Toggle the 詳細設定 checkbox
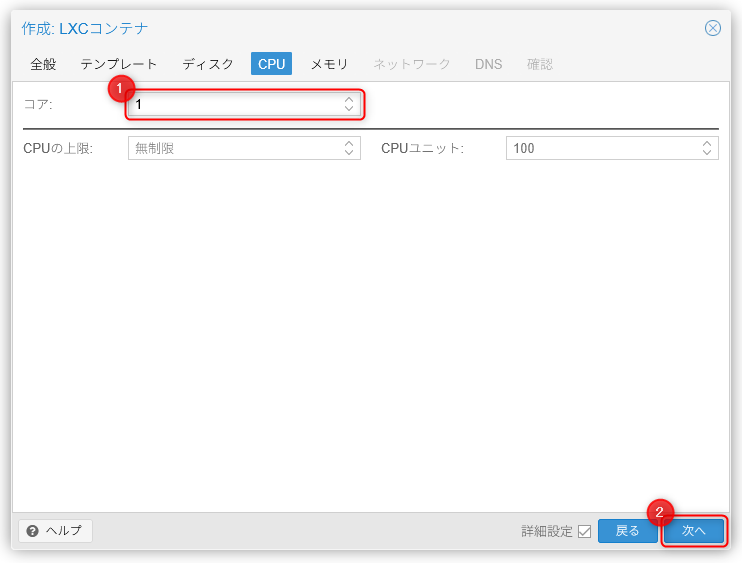 (x=584, y=531)
